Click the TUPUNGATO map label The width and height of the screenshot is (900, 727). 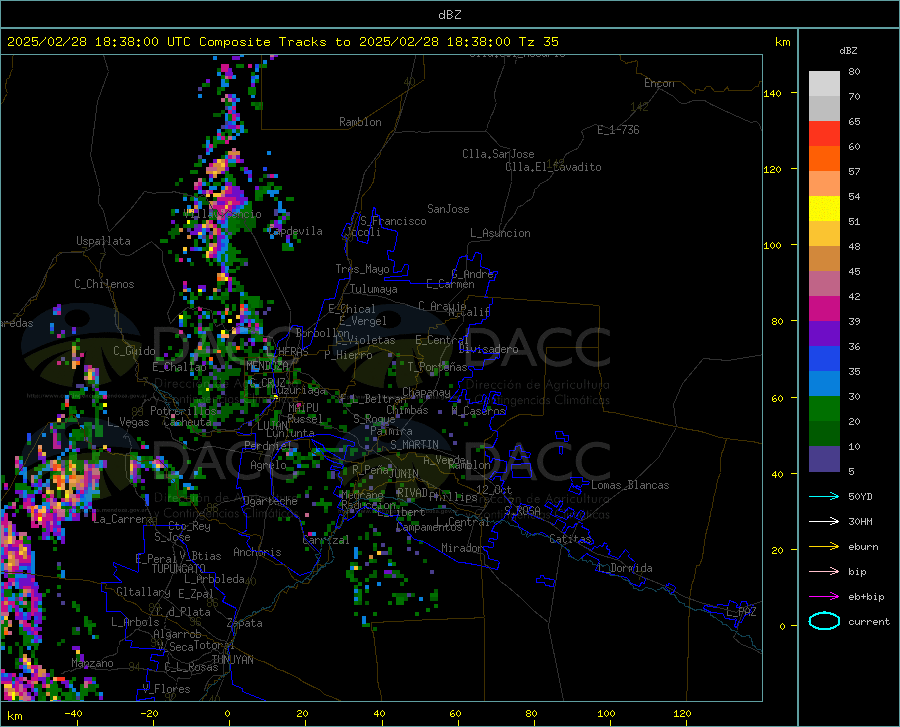tap(179, 569)
